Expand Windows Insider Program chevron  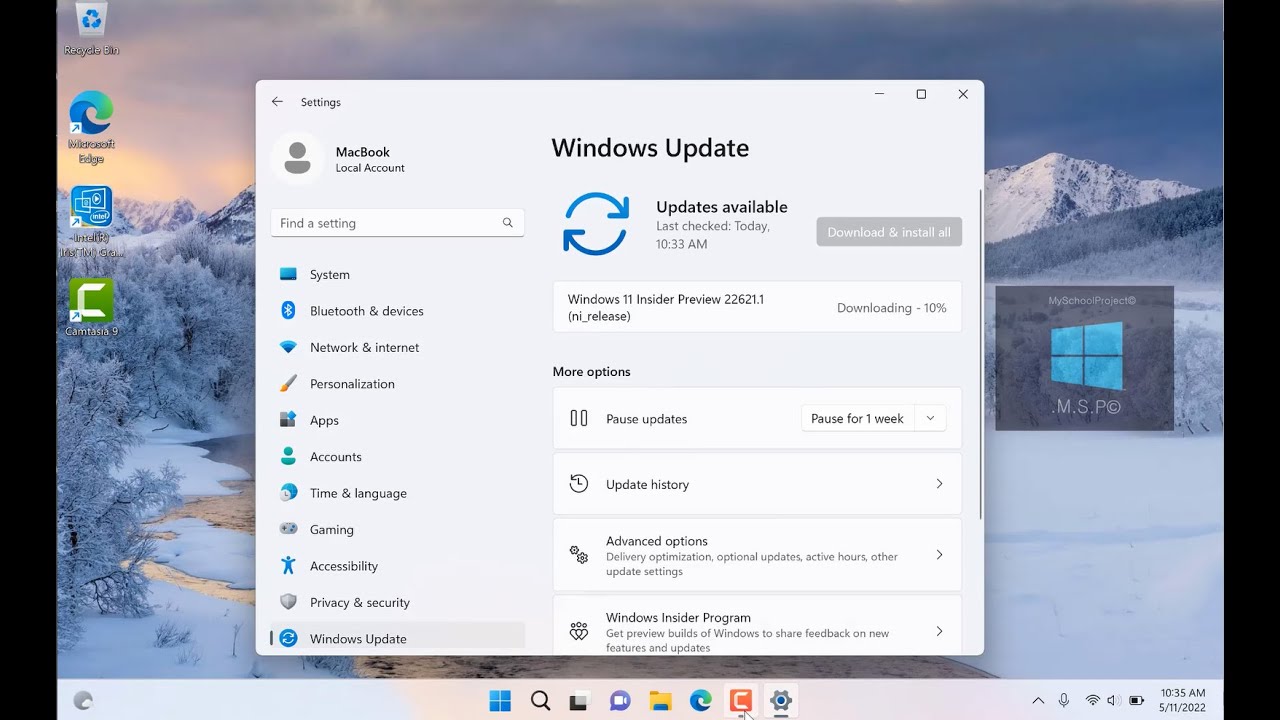tap(939, 631)
